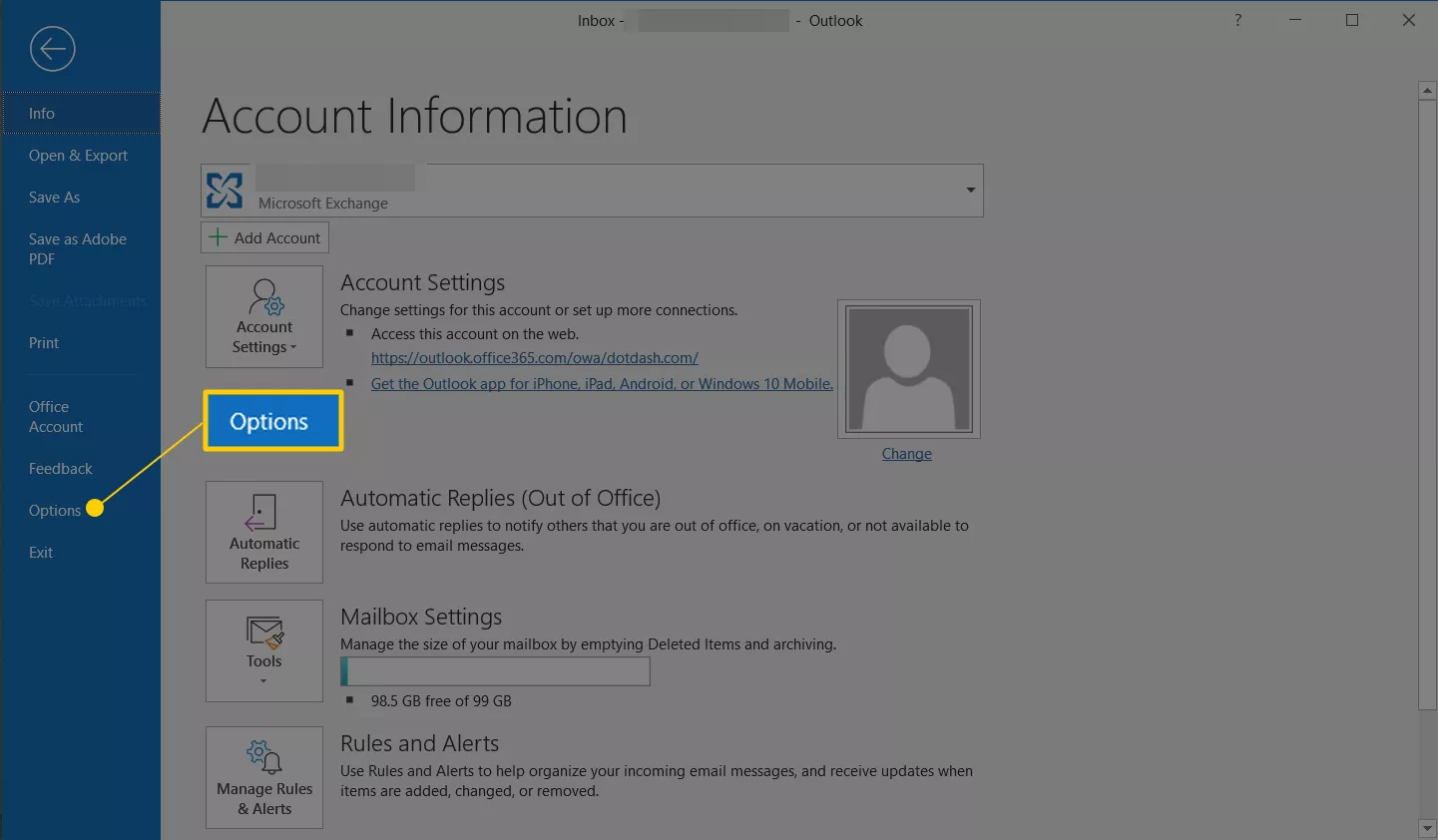Screen dimensions: 1438x840
Task: Click the 'Rules and Alerts' heading
Action: [x=419, y=743]
